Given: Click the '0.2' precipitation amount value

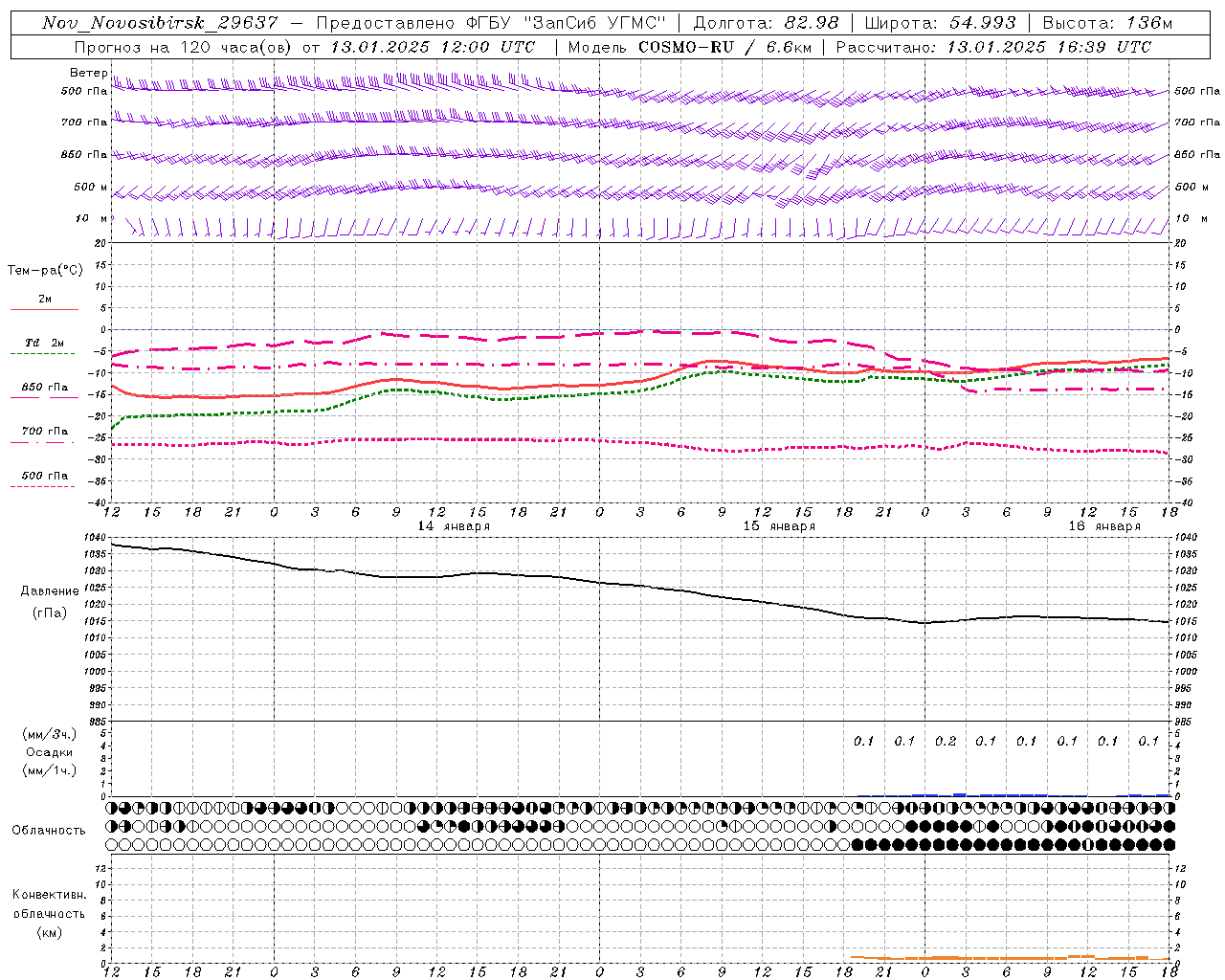Looking at the screenshot, I should [x=946, y=741].
